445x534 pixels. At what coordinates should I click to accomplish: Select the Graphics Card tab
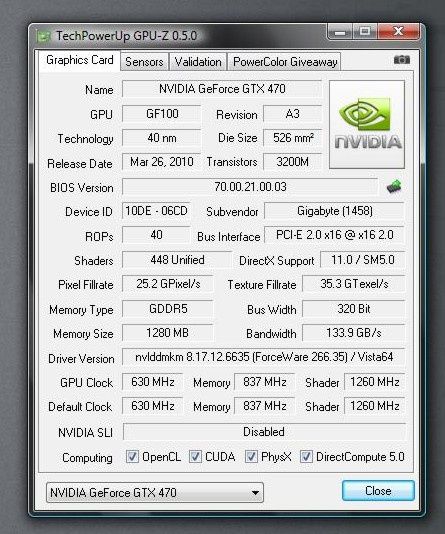[x=80, y=61]
